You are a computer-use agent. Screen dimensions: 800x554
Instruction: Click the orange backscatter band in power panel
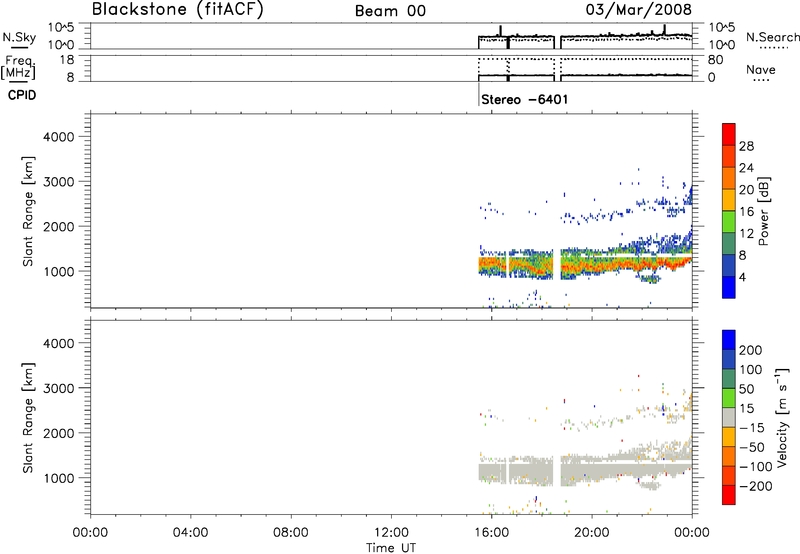pyautogui.click(x=587, y=265)
